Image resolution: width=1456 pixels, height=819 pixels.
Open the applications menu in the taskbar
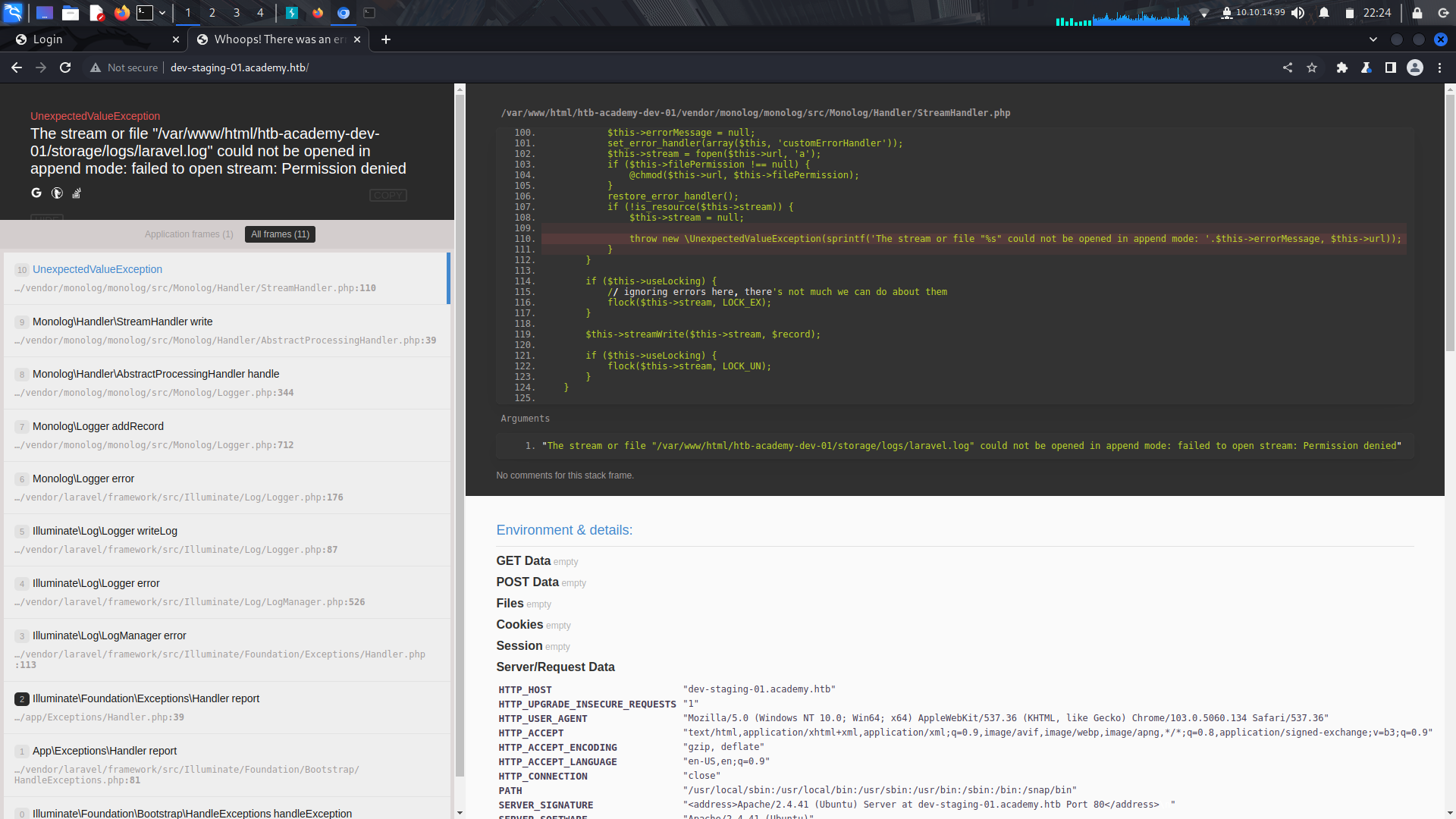pos(13,12)
